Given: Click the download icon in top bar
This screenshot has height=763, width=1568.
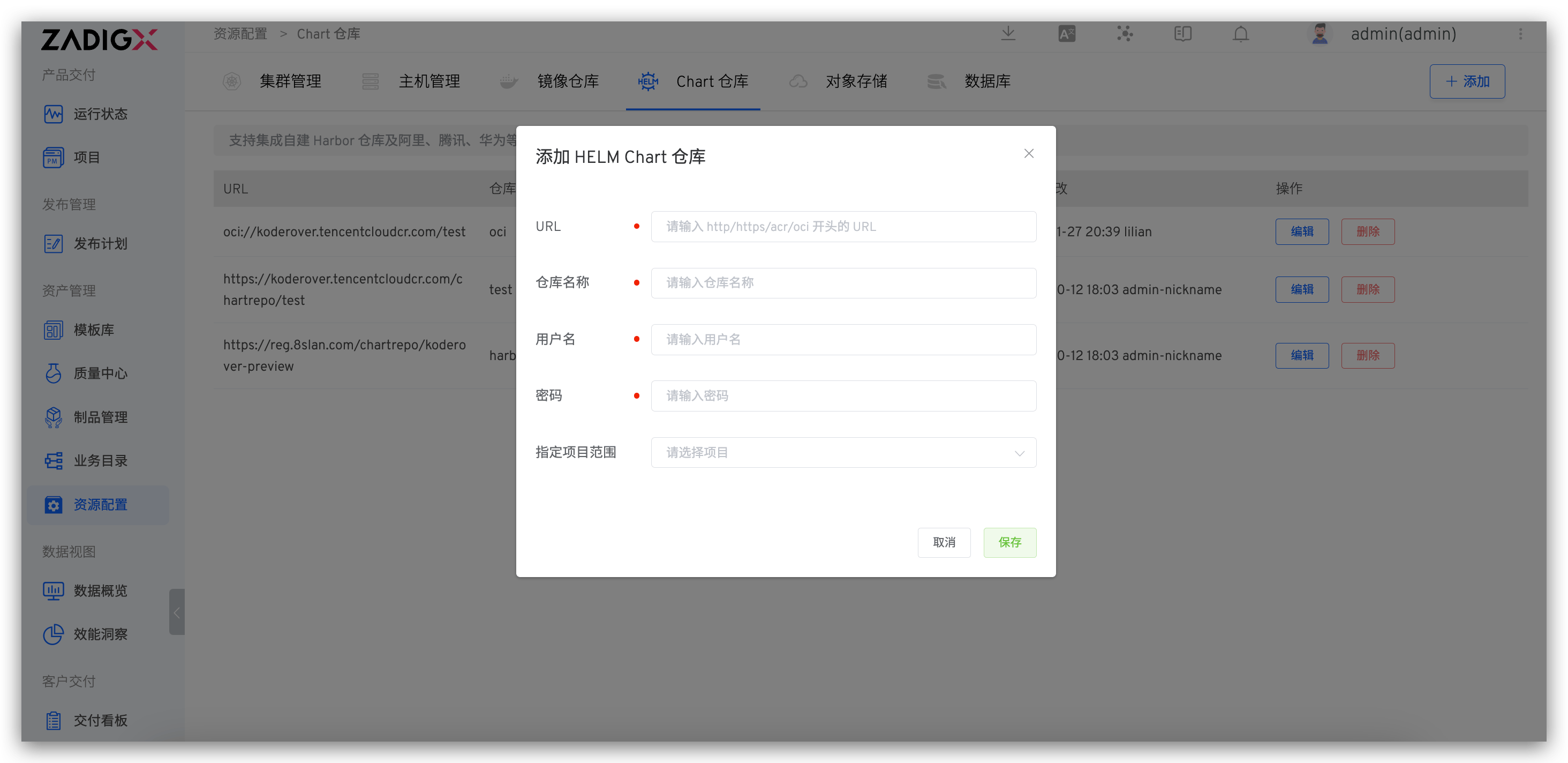Looking at the screenshot, I should (x=1008, y=34).
